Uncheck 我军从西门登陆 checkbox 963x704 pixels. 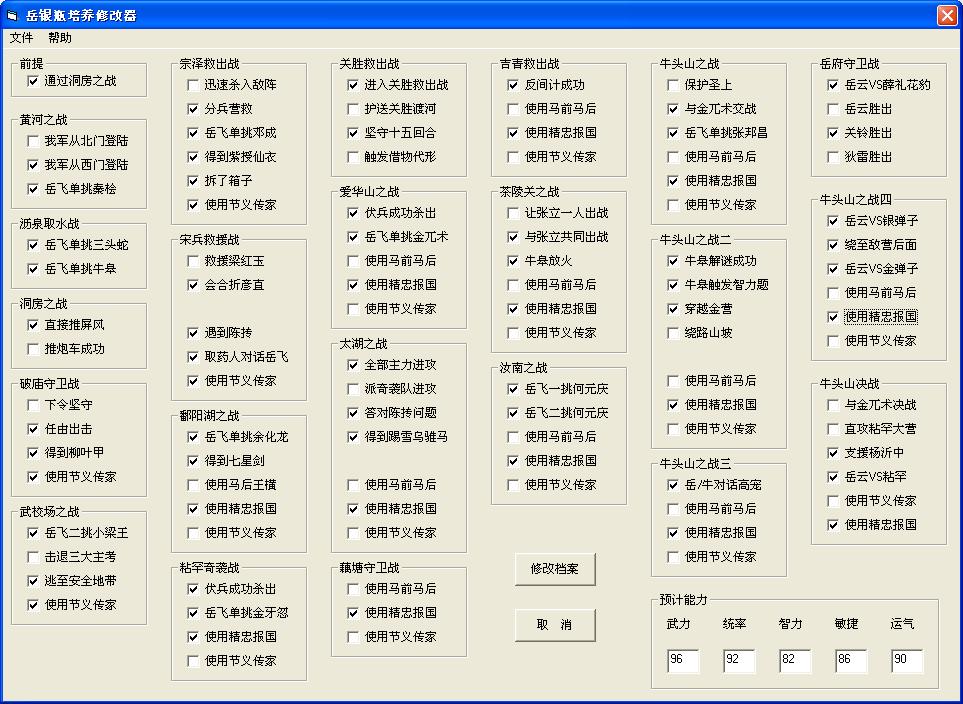point(33,165)
